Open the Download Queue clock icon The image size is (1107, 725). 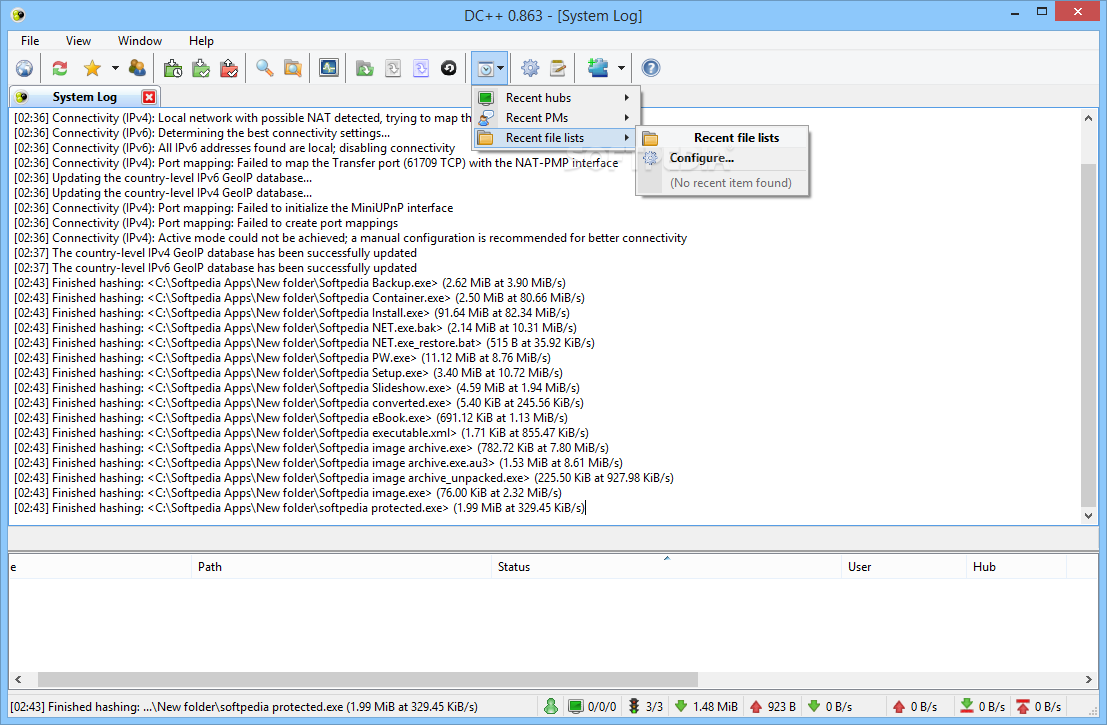[x=172, y=68]
